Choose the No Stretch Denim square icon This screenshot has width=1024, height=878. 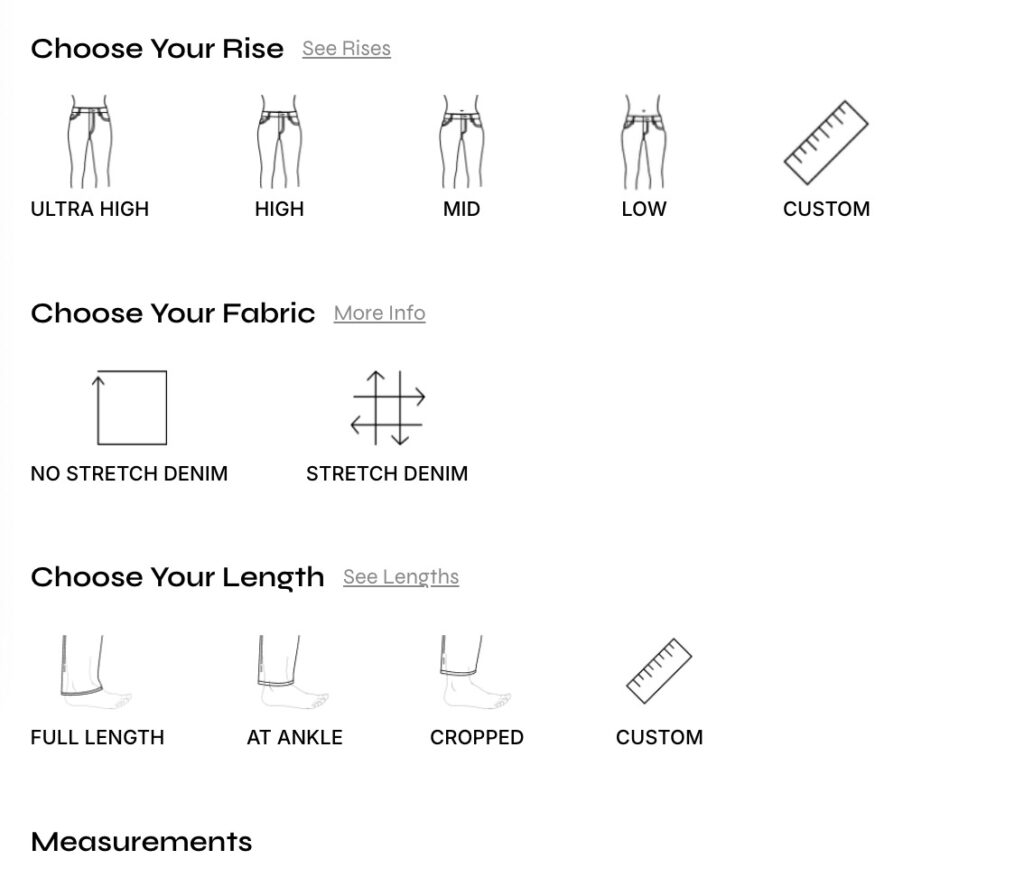[130, 407]
